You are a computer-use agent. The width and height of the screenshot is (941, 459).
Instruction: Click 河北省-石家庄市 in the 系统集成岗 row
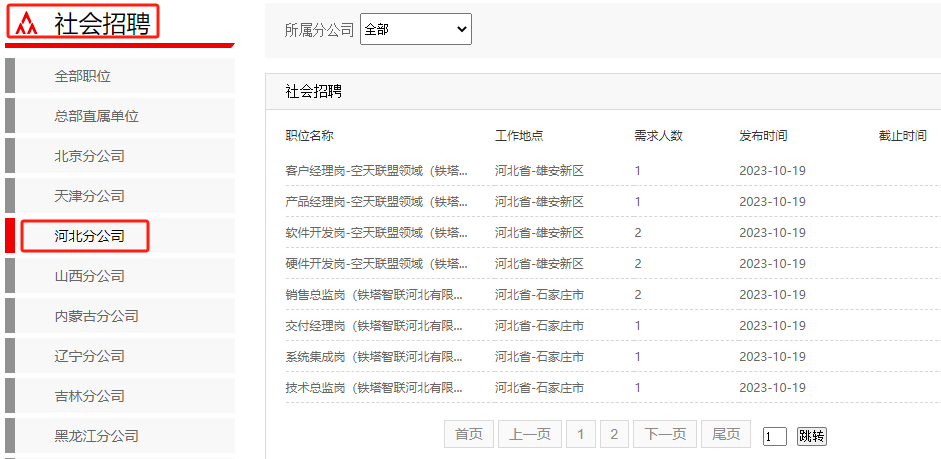540,357
